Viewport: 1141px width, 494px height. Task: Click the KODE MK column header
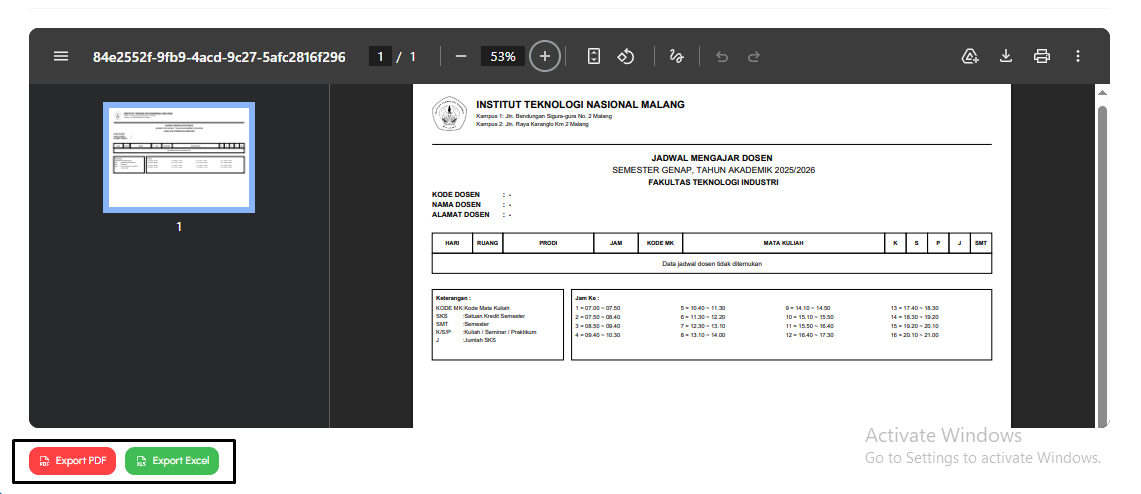click(x=661, y=243)
